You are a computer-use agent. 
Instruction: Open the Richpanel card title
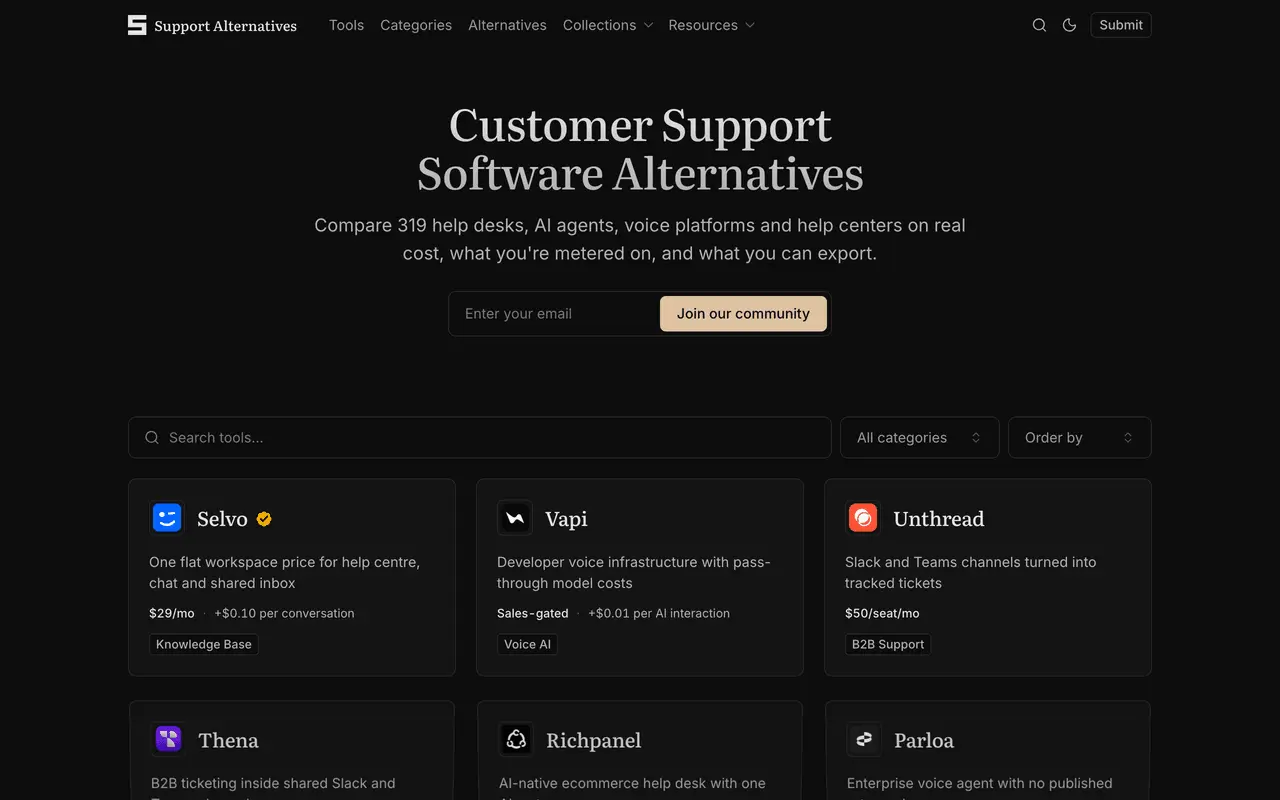(594, 741)
